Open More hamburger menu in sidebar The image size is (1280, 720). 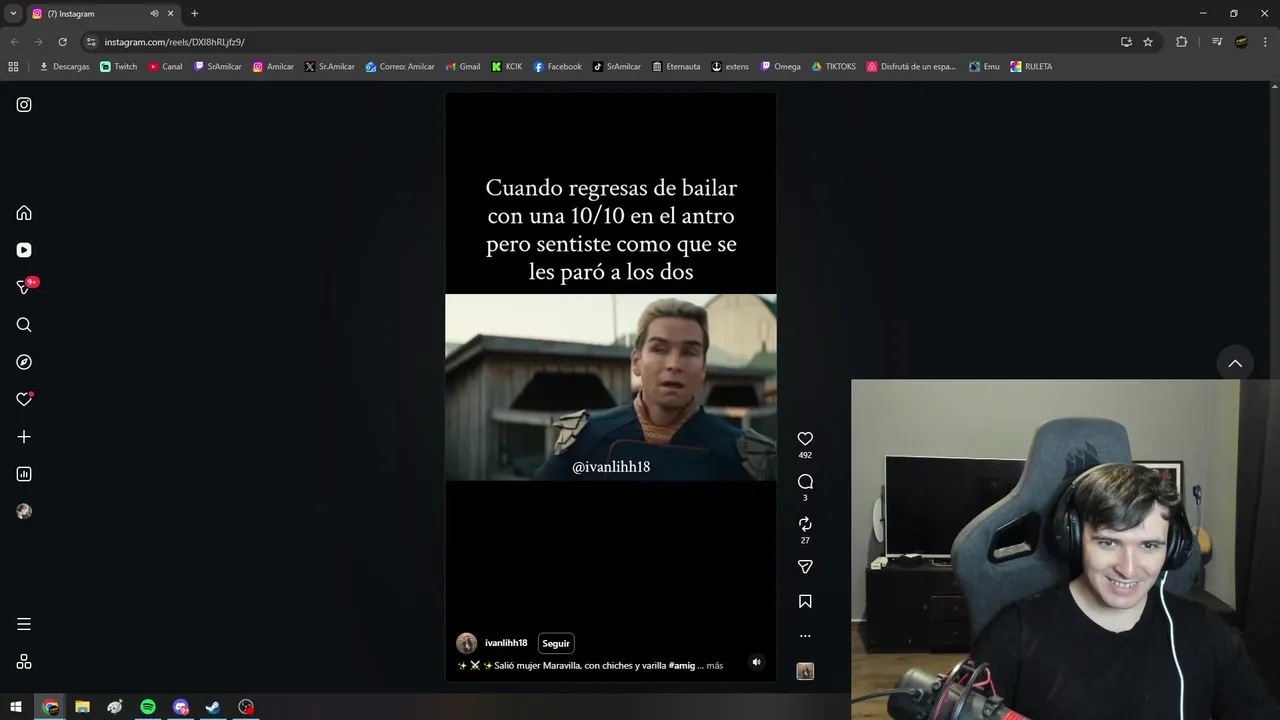pos(24,624)
